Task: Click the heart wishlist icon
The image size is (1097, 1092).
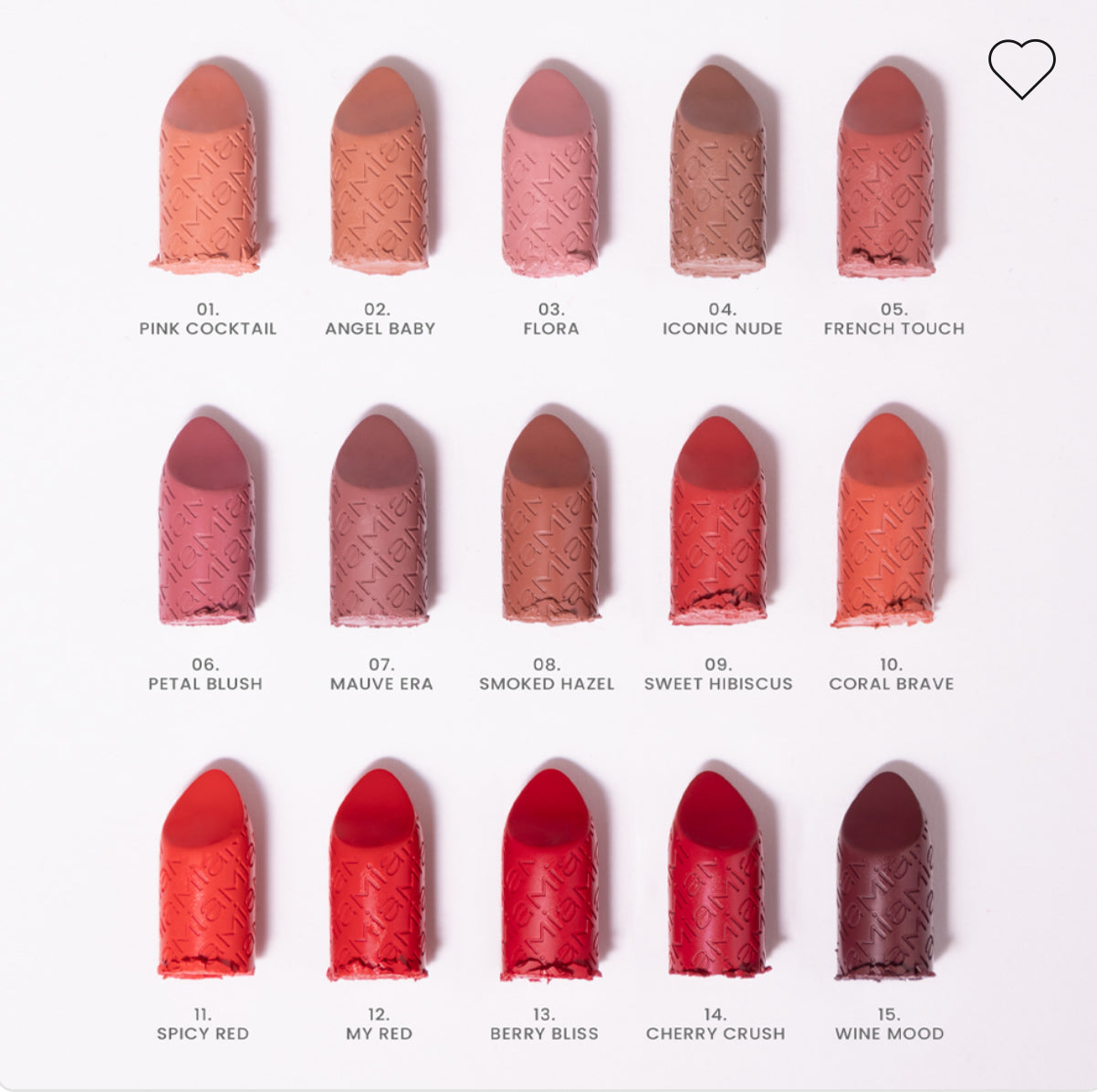Action: pyautogui.click(x=1021, y=68)
